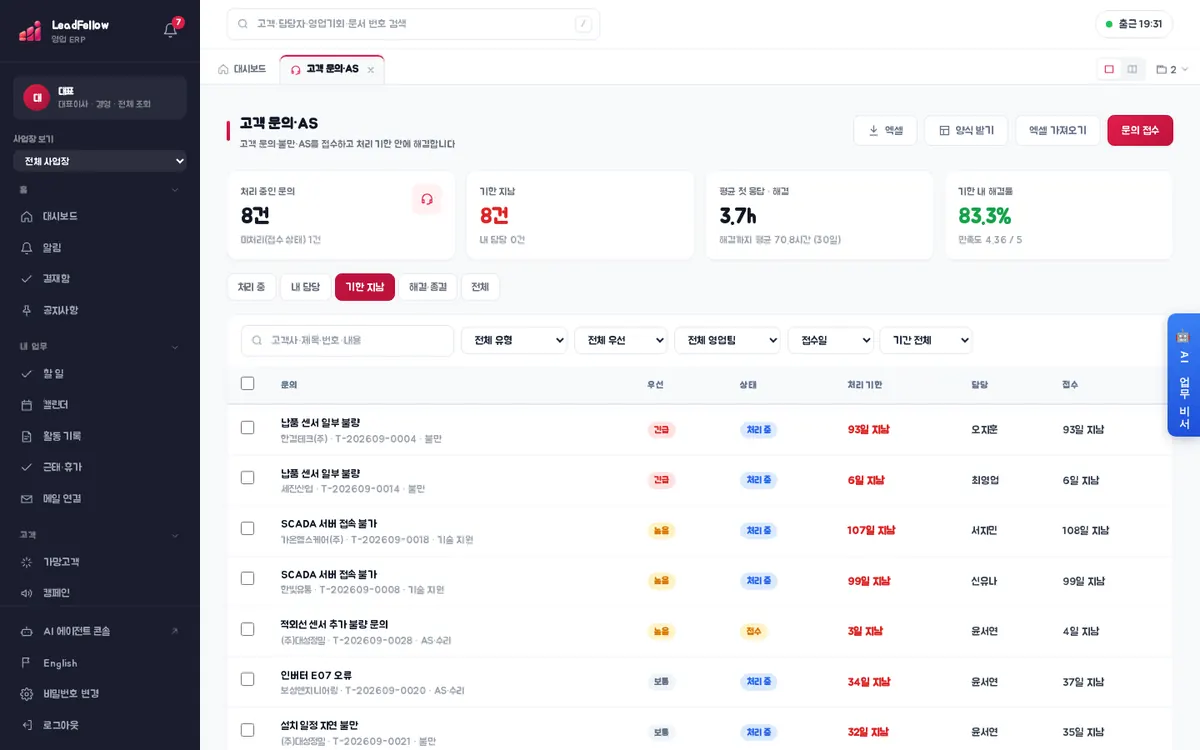This screenshot has width=1200, height=750.
Task: Check the row T-202609-0014 checkbox
Action: pyautogui.click(x=248, y=478)
